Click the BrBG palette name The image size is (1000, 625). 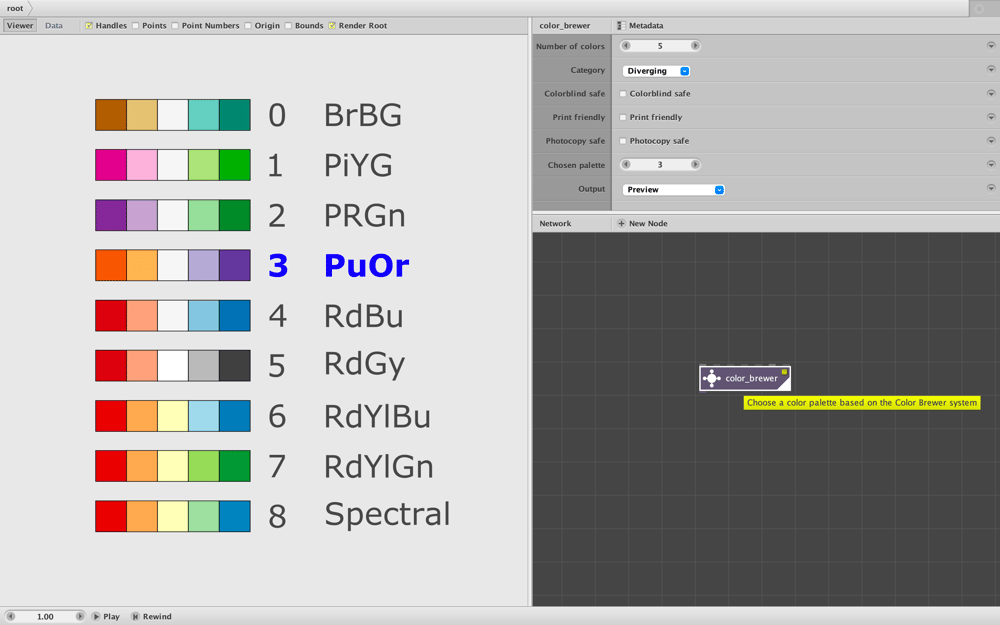click(x=363, y=115)
